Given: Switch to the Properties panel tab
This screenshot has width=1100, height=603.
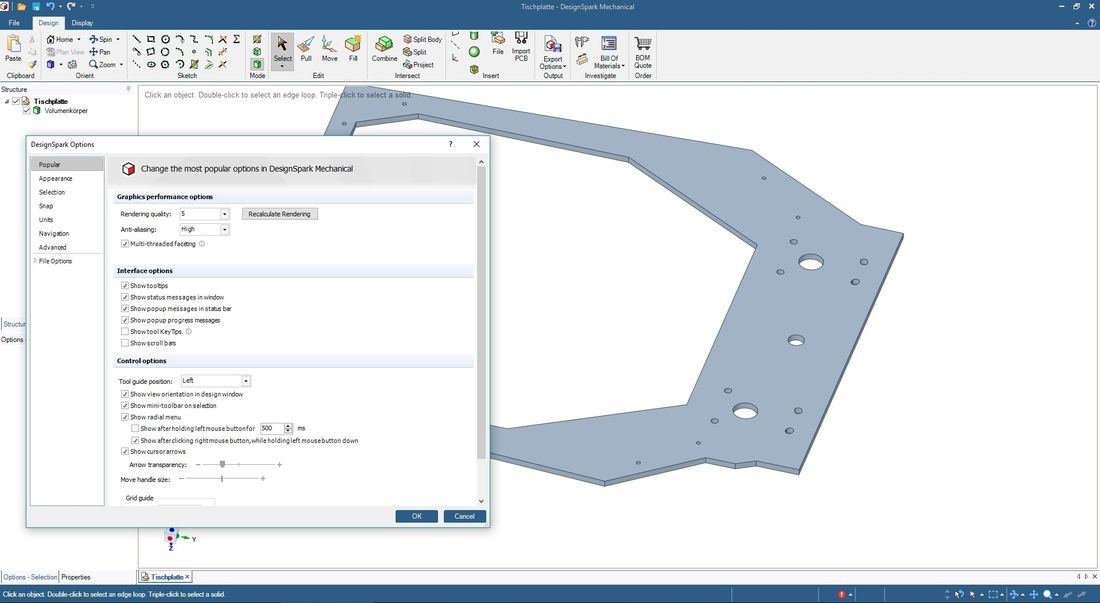Looking at the screenshot, I should pyautogui.click(x=76, y=577).
